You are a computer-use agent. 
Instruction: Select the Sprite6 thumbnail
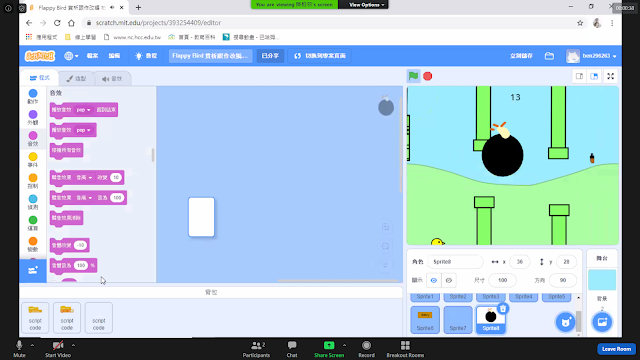coord(425,320)
